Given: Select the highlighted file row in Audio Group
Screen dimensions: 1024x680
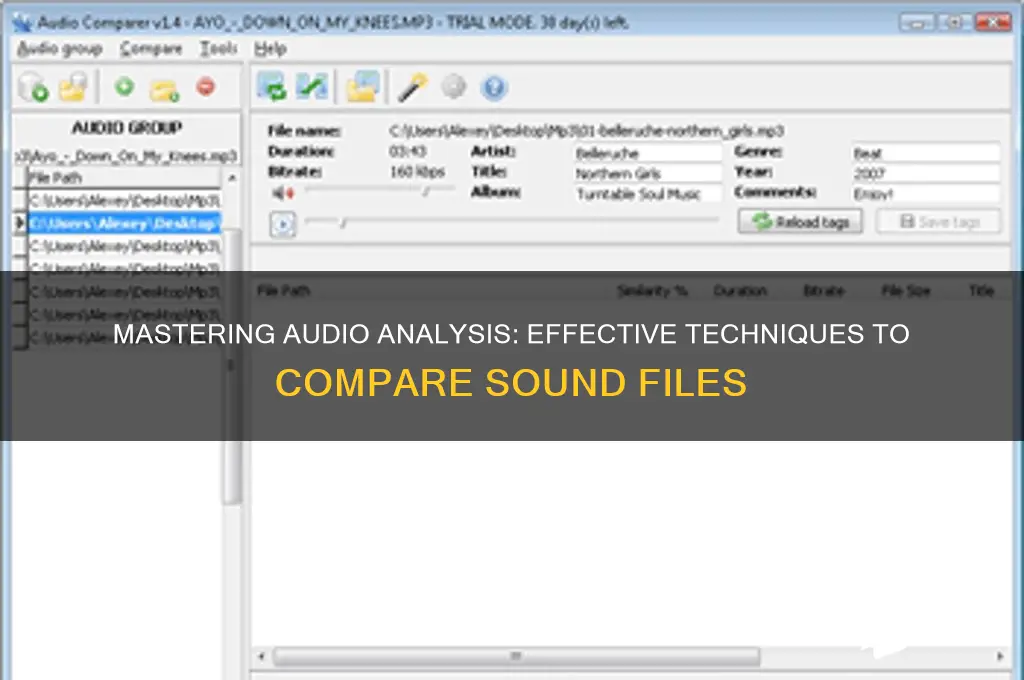Looking at the screenshot, I should tap(124, 223).
